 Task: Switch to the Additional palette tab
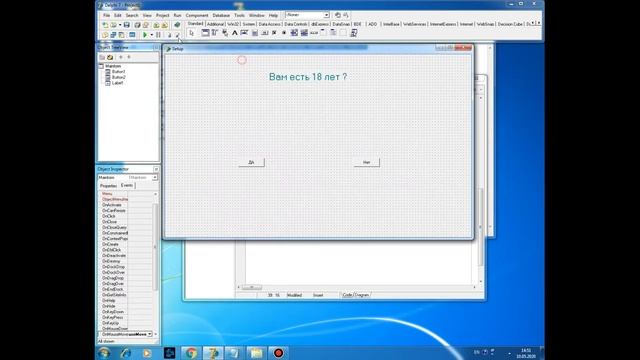coord(215,24)
